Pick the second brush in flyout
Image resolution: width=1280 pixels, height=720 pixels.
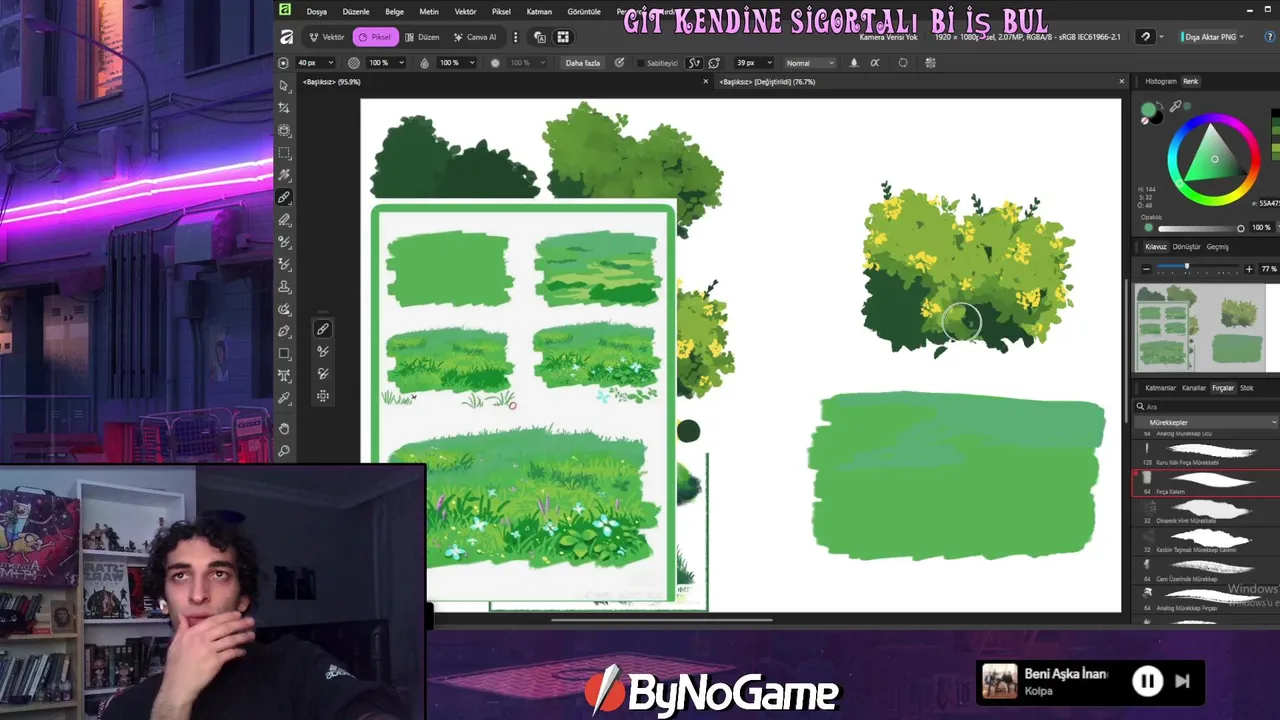322,351
